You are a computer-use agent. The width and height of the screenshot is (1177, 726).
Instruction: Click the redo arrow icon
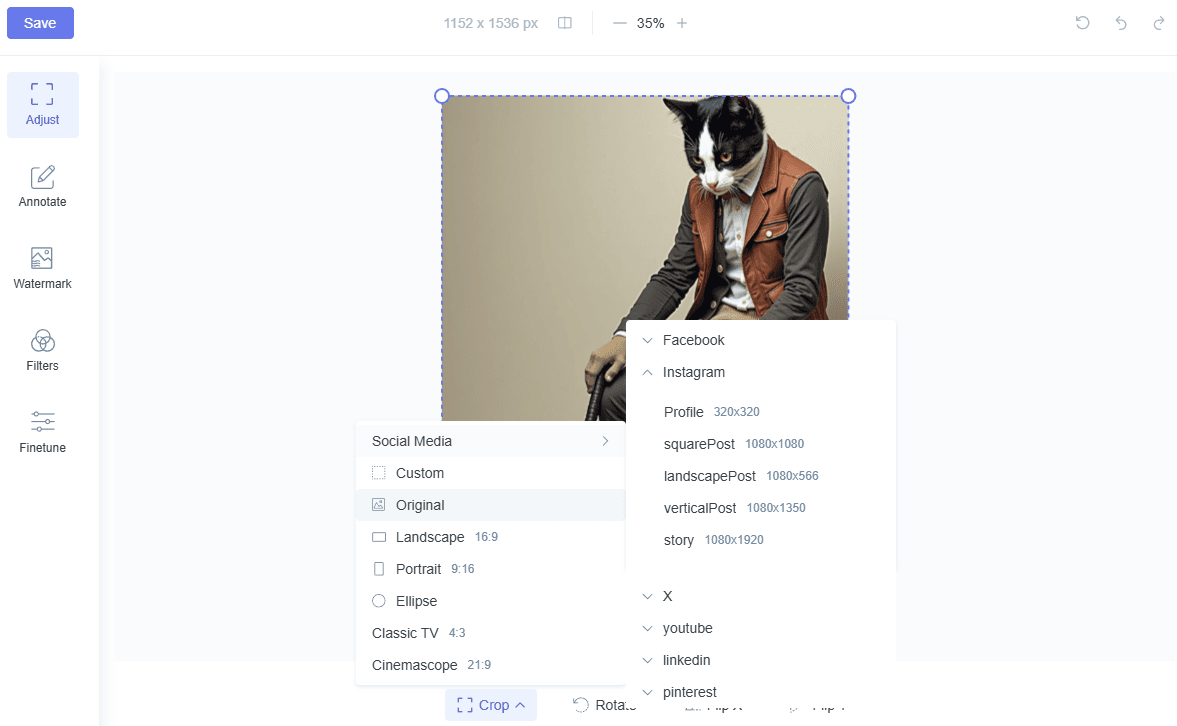pyautogui.click(x=1159, y=23)
